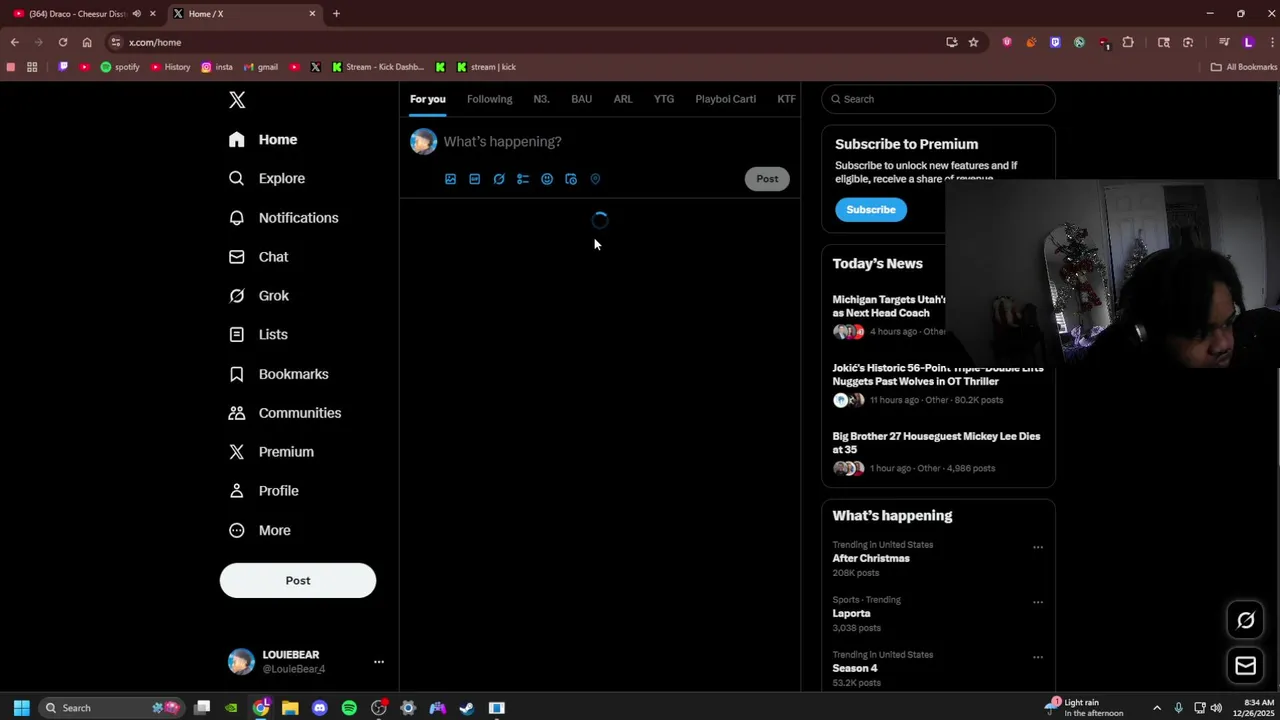Click the composer profile avatar
1280x720 pixels.
point(424,142)
